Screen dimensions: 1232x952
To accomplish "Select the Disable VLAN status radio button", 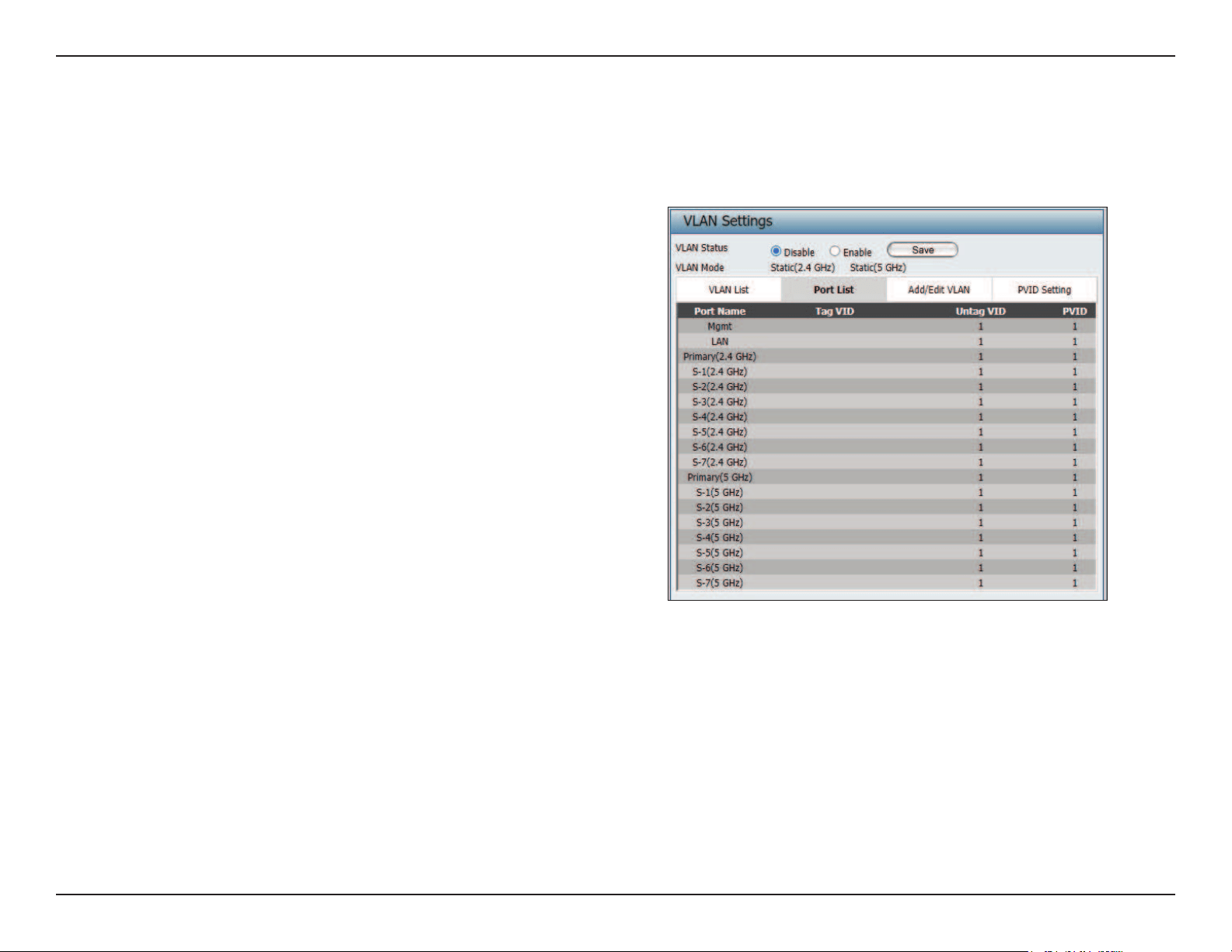I will click(776, 251).
